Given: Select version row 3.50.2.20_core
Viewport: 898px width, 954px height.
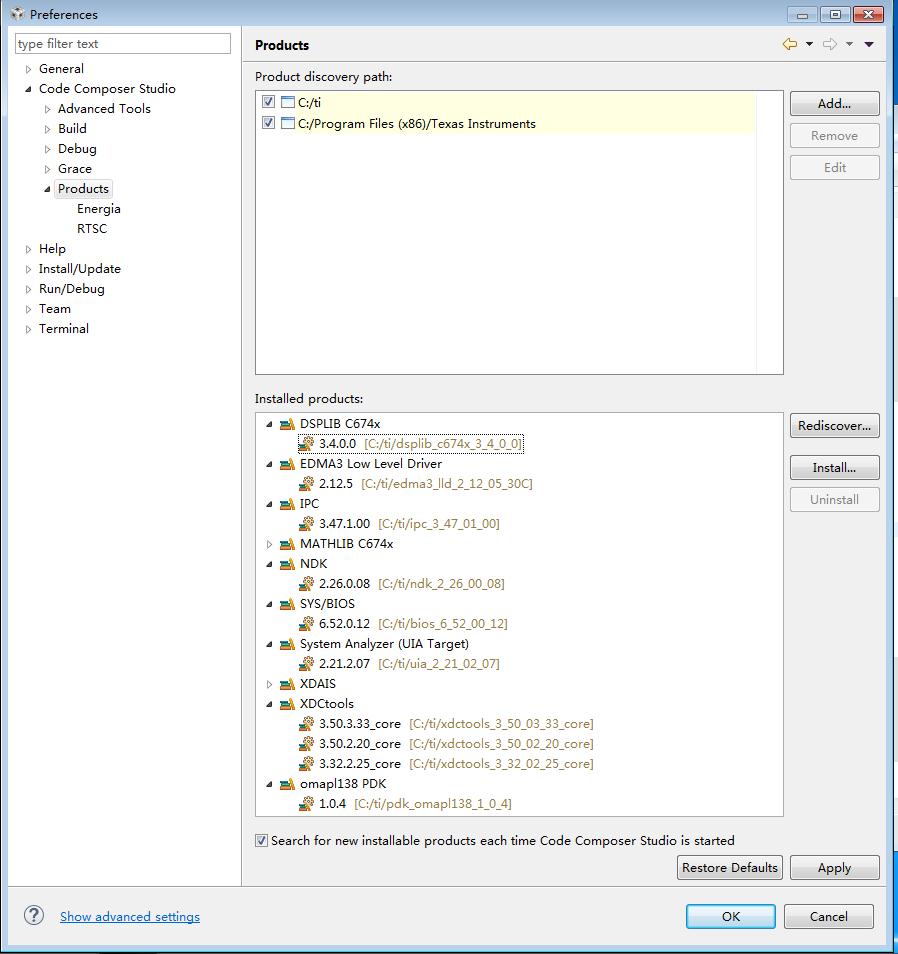Looking at the screenshot, I should 447,744.
